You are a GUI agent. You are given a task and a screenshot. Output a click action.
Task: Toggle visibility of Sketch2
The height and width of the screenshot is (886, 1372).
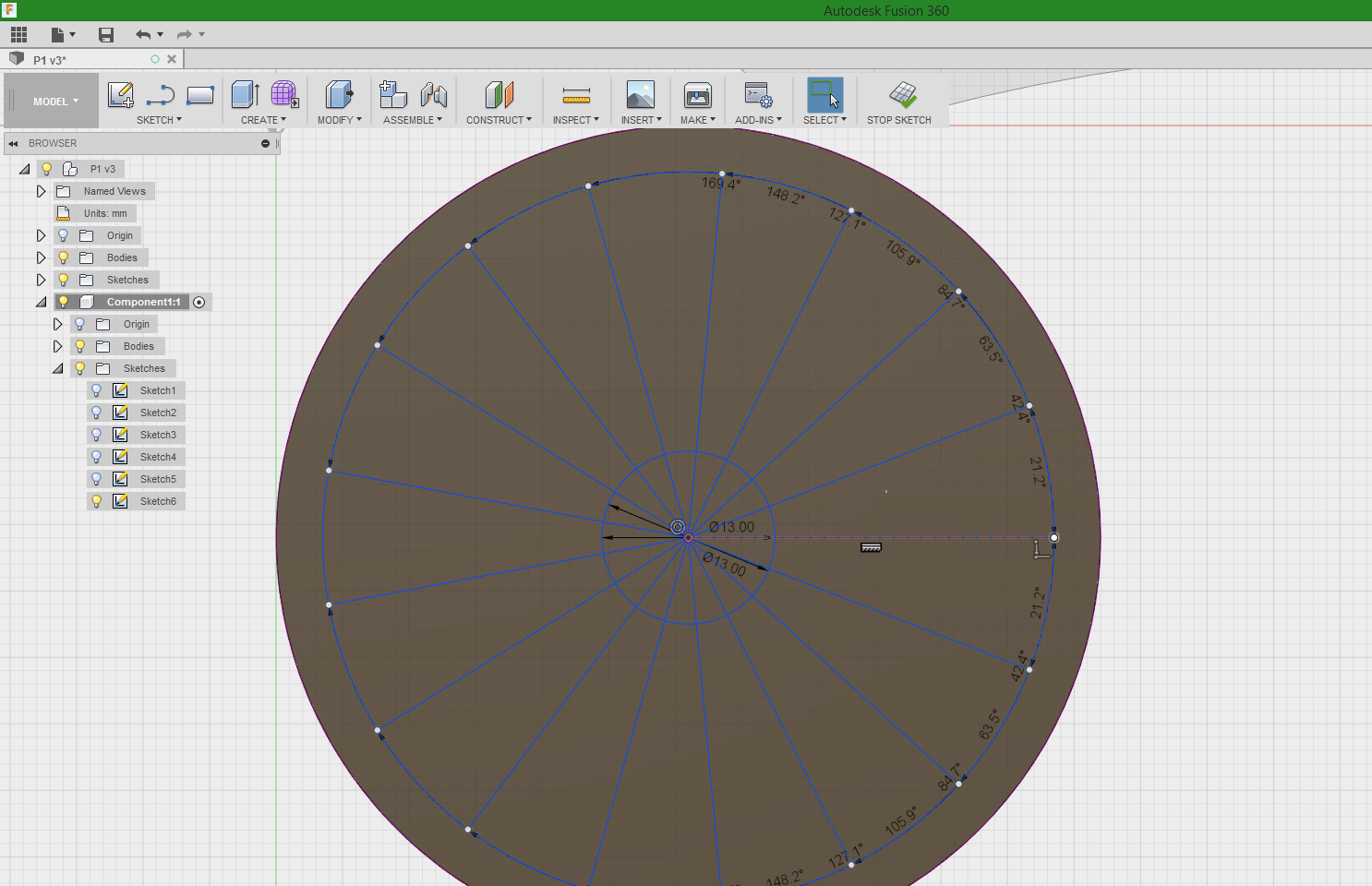(96, 413)
